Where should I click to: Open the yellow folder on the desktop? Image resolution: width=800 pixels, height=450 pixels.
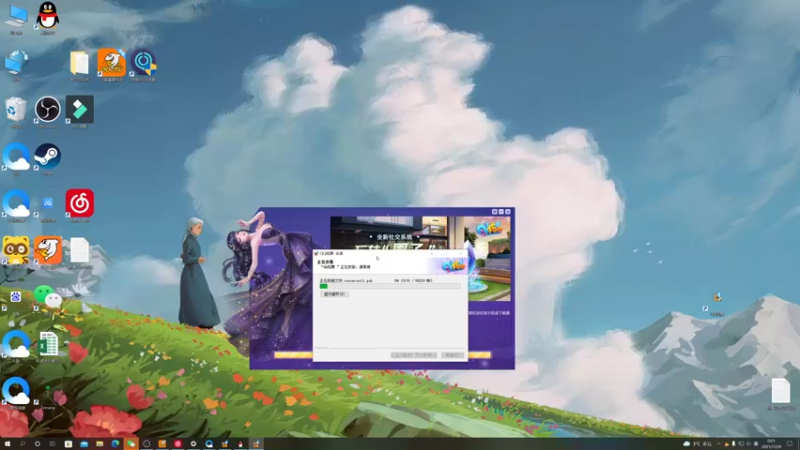79,64
